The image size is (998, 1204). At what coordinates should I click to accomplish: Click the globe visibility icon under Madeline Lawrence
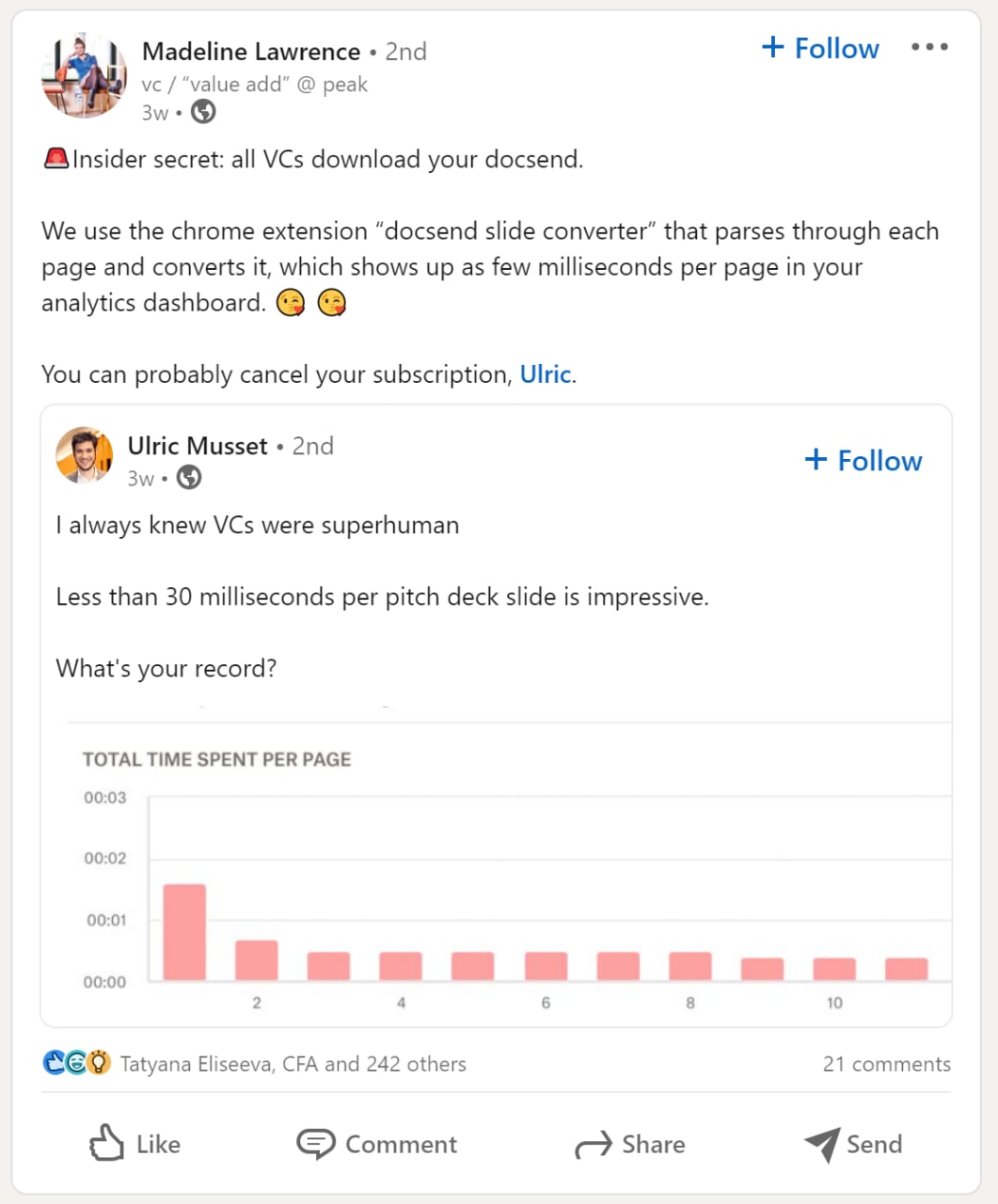click(x=203, y=112)
